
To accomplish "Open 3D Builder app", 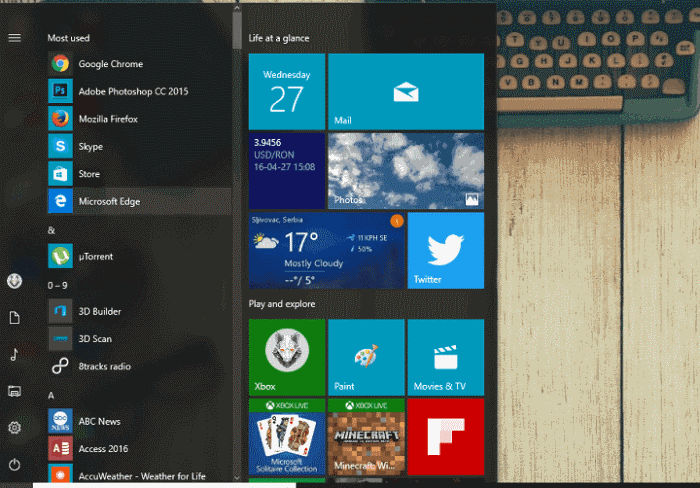I will tap(139, 311).
